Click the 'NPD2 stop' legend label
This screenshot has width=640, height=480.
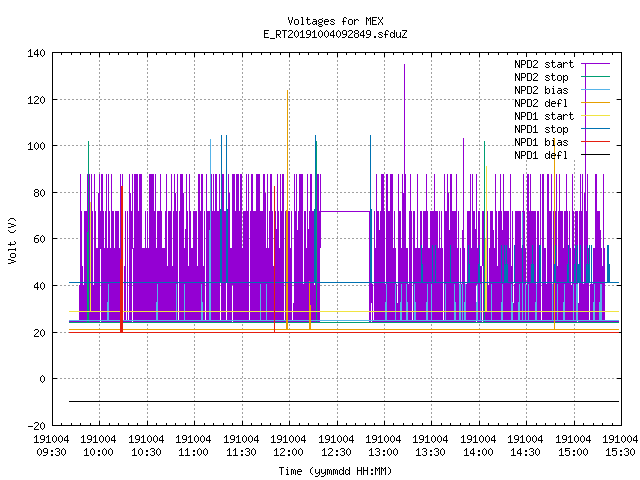click(x=541, y=77)
